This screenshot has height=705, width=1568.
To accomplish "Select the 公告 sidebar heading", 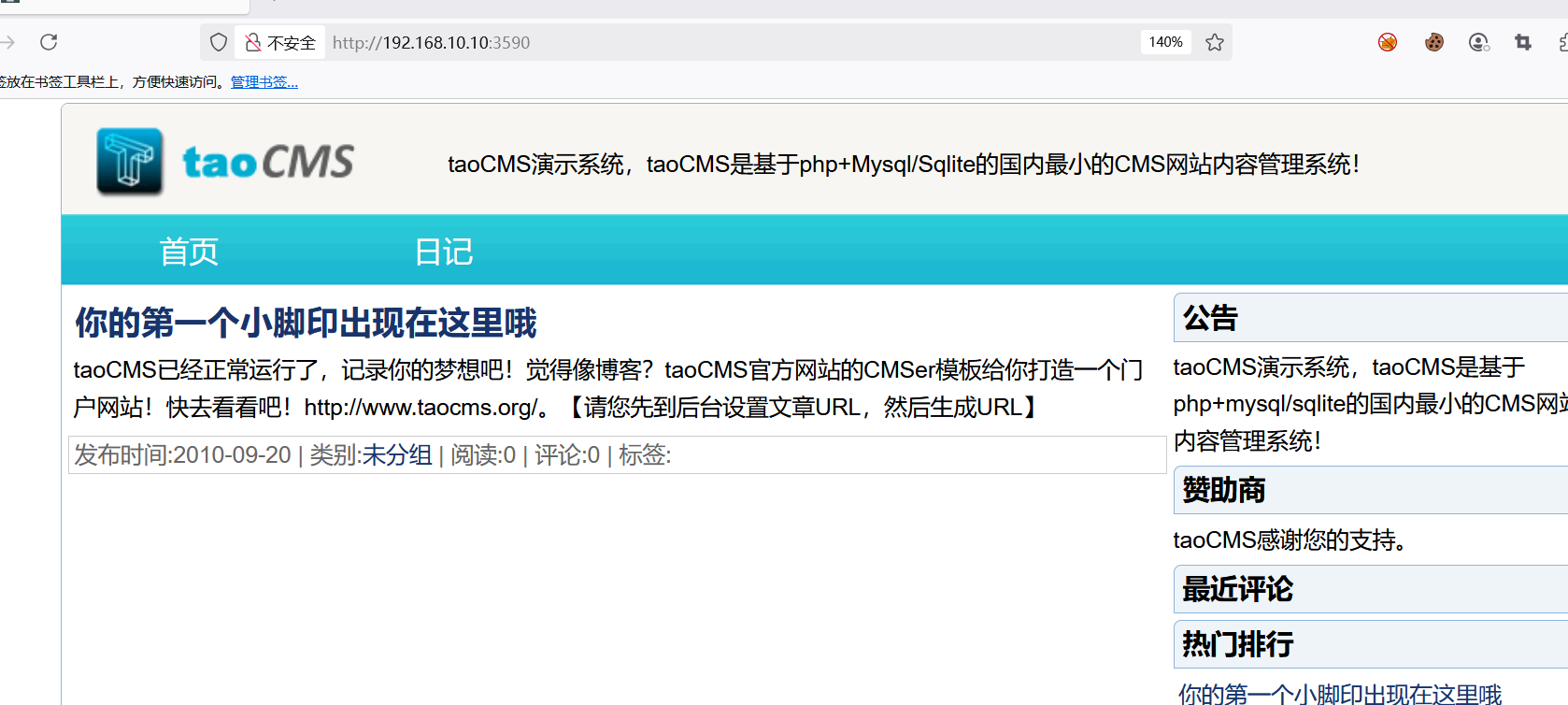I will point(1210,318).
